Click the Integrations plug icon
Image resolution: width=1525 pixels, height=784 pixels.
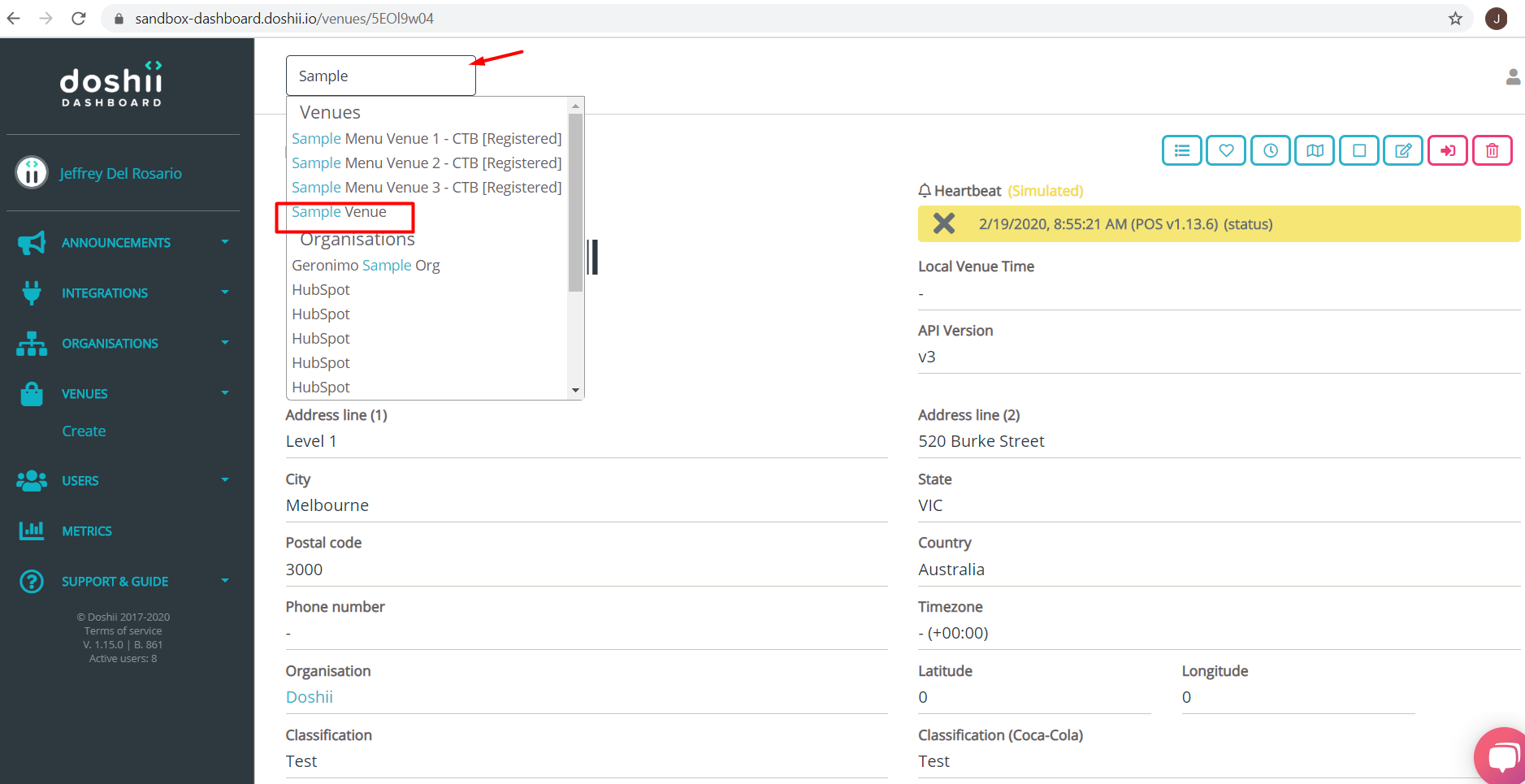(x=32, y=292)
